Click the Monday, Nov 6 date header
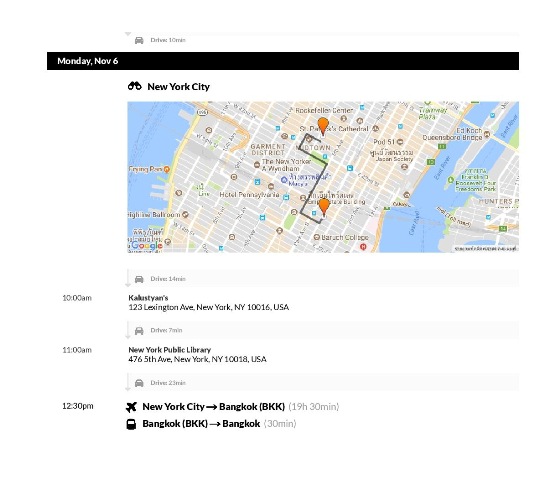This screenshot has height=480, width=560. 283,61
